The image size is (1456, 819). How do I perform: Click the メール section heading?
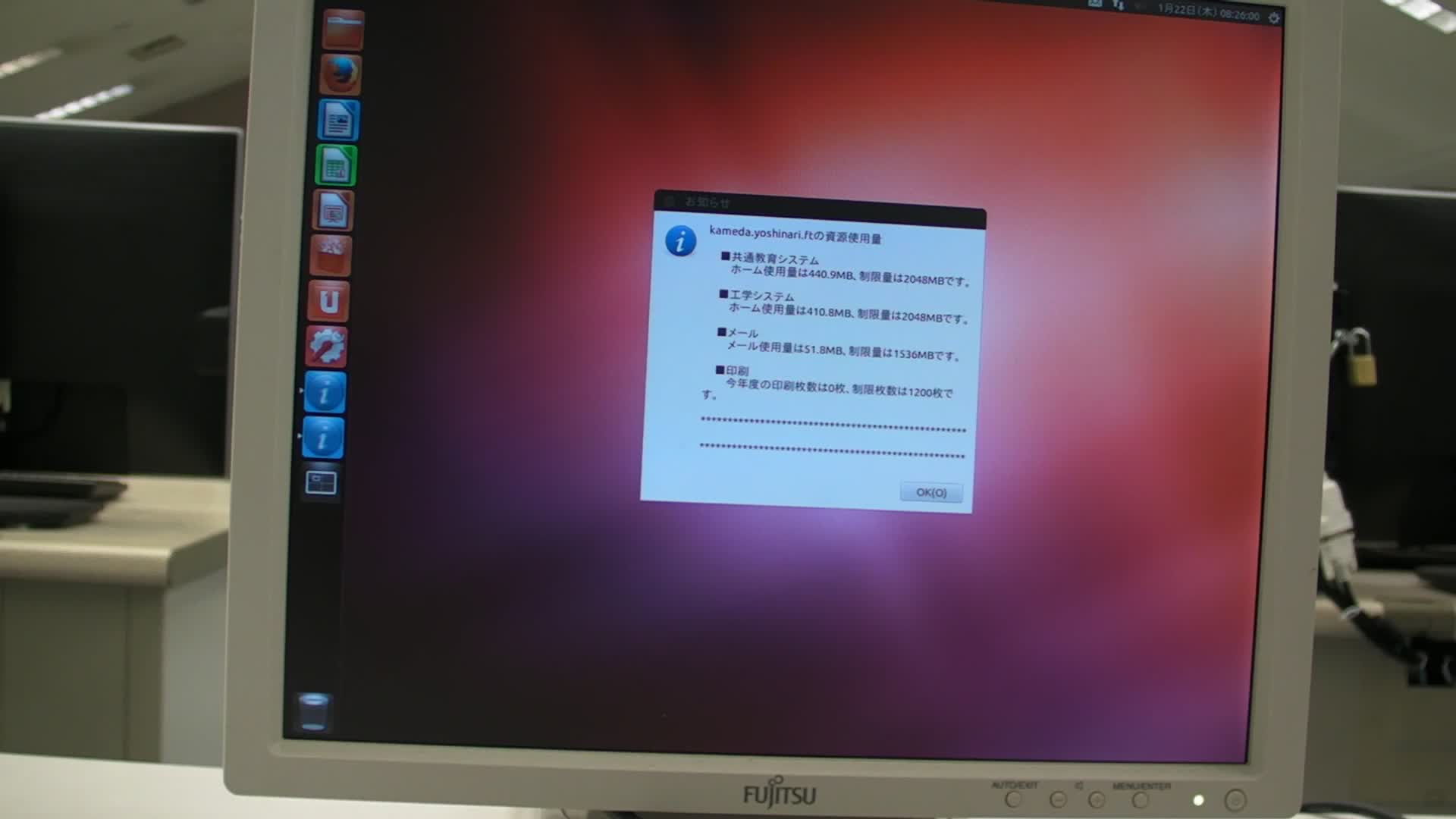[x=738, y=332]
